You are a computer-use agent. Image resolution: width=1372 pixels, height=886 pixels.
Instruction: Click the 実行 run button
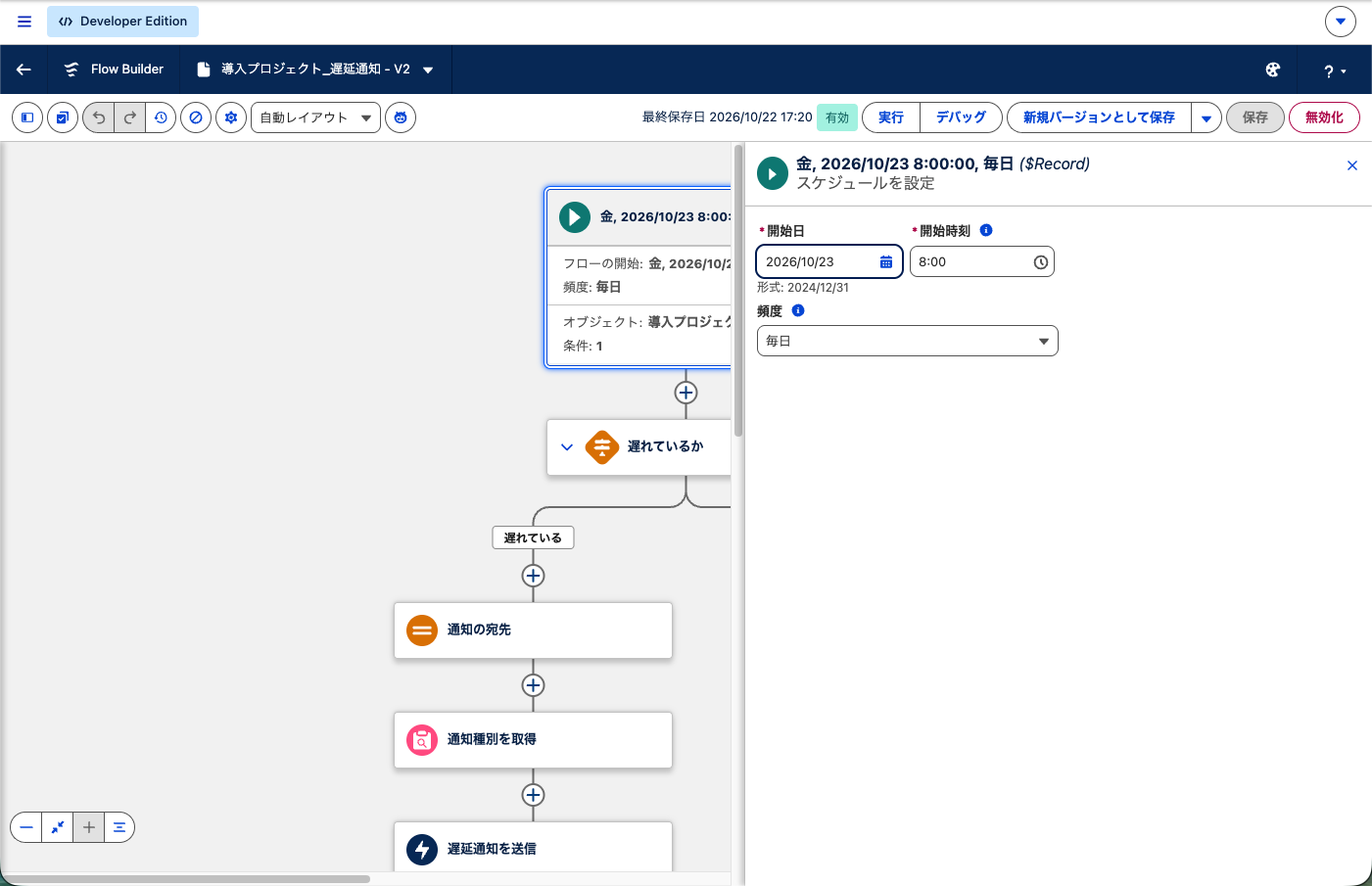click(891, 117)
